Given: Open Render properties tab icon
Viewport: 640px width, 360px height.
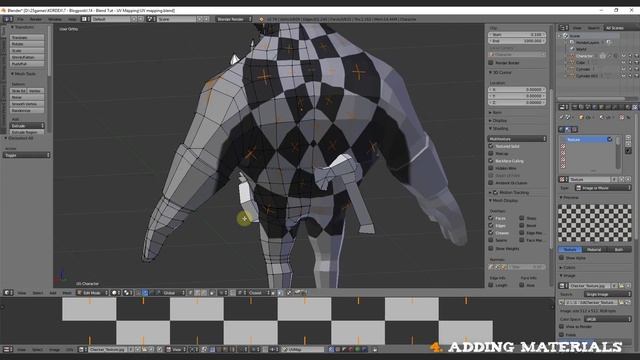Looking at the screenshot, I should 575,107.
